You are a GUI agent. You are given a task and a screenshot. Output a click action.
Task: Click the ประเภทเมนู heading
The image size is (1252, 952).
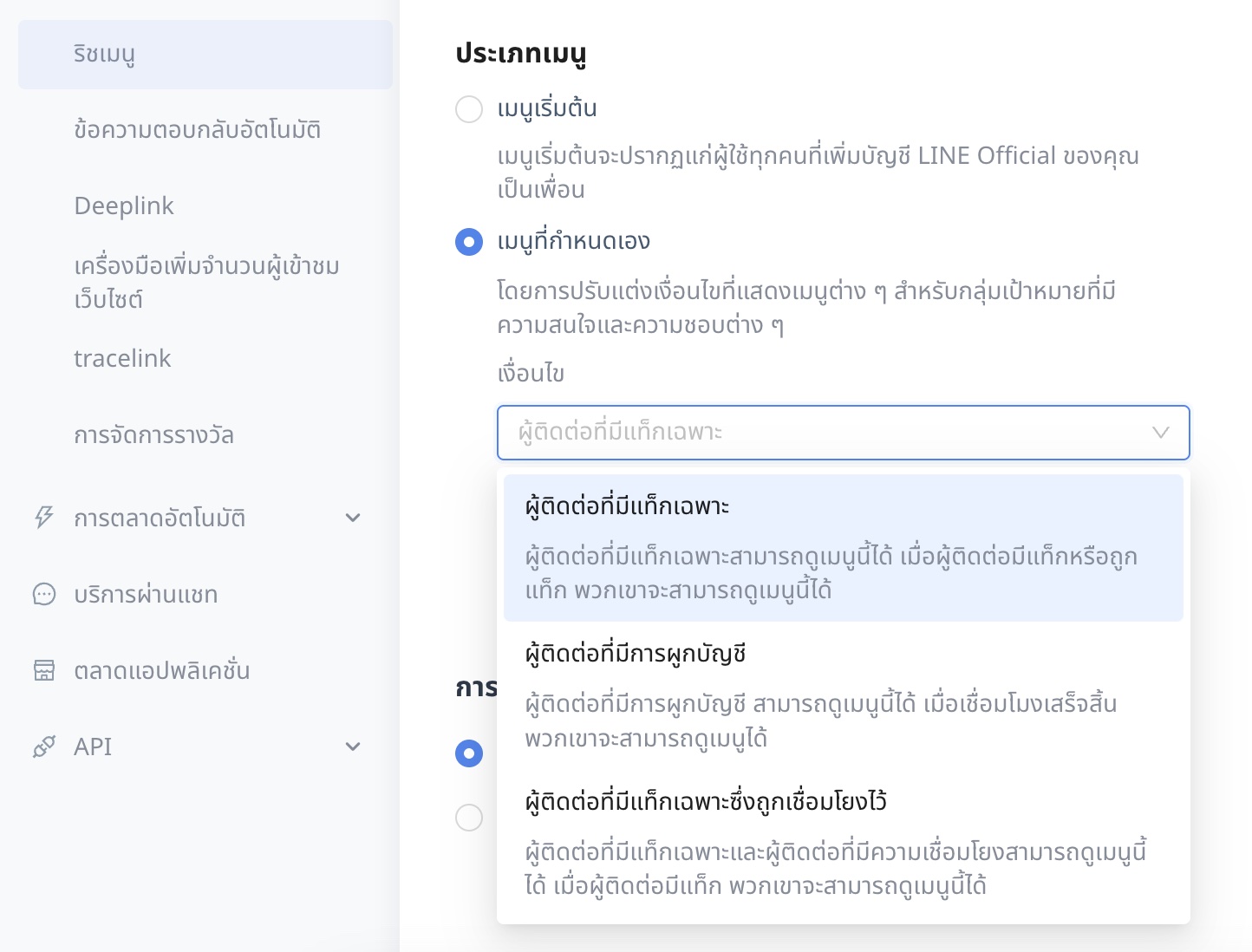[521, 54]
